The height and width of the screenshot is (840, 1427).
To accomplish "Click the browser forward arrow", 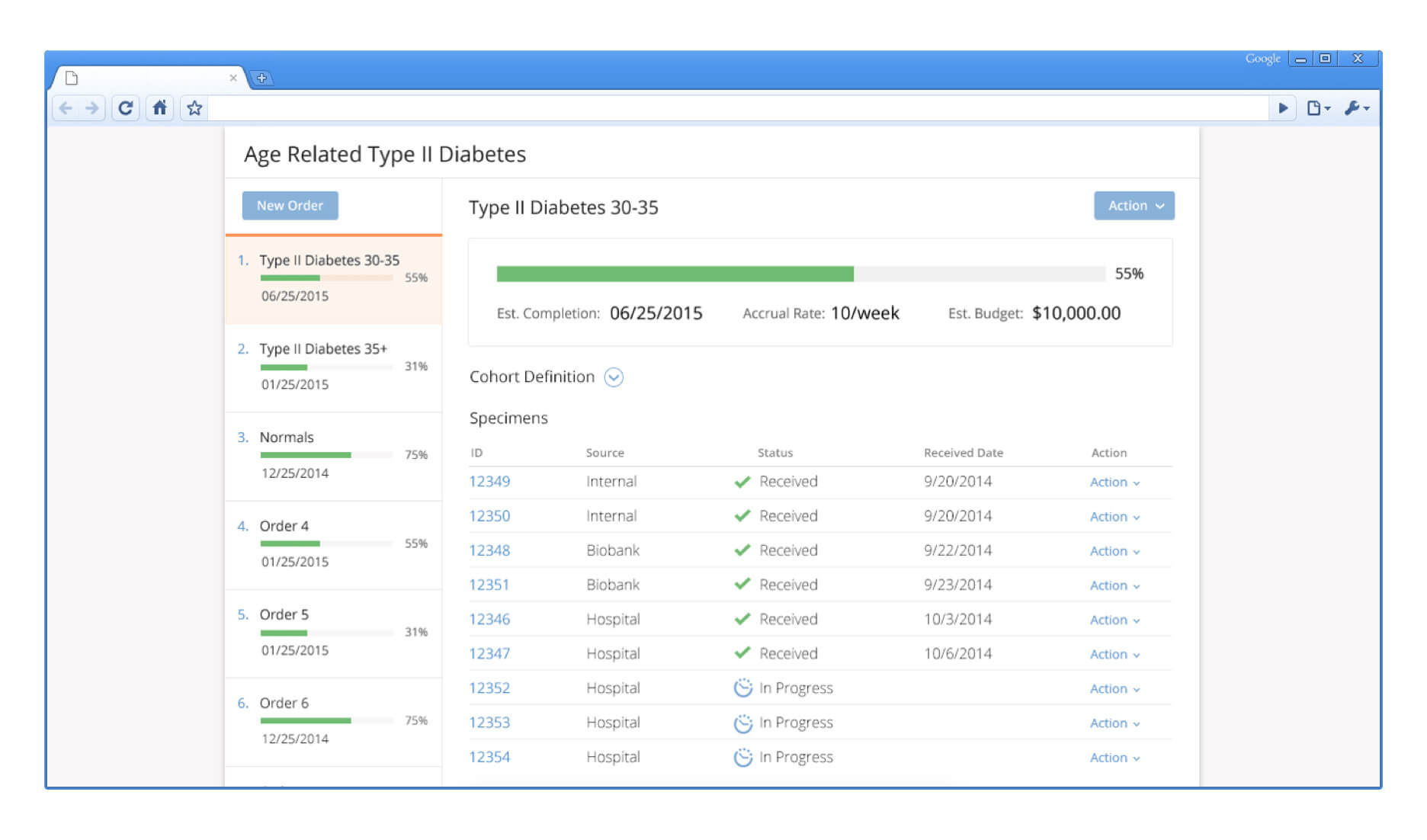I will (x=92, y=108).
